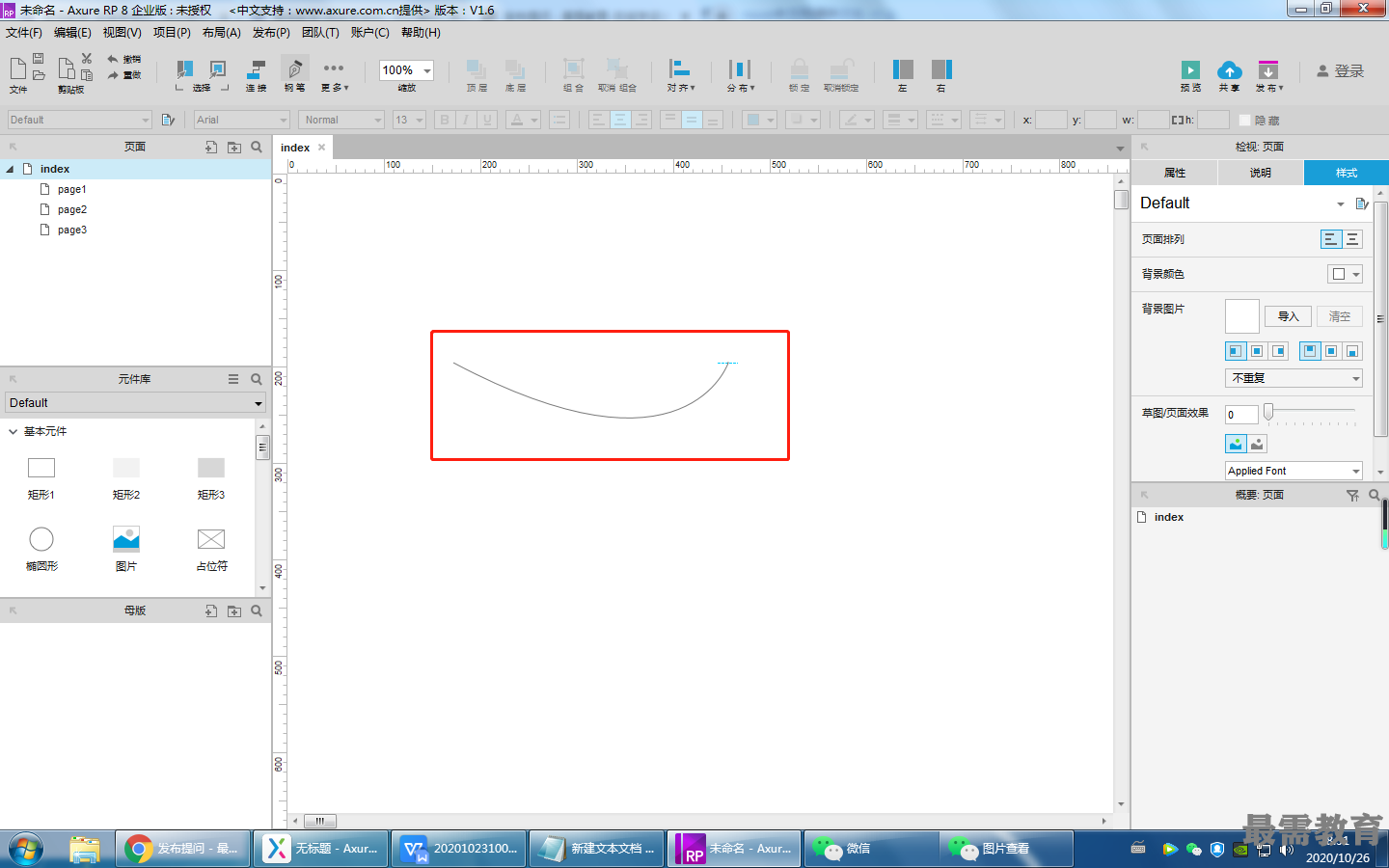Click the Preview (预览) play icon
This screenshot has height=868, width=1389.
coord(1191,69)
